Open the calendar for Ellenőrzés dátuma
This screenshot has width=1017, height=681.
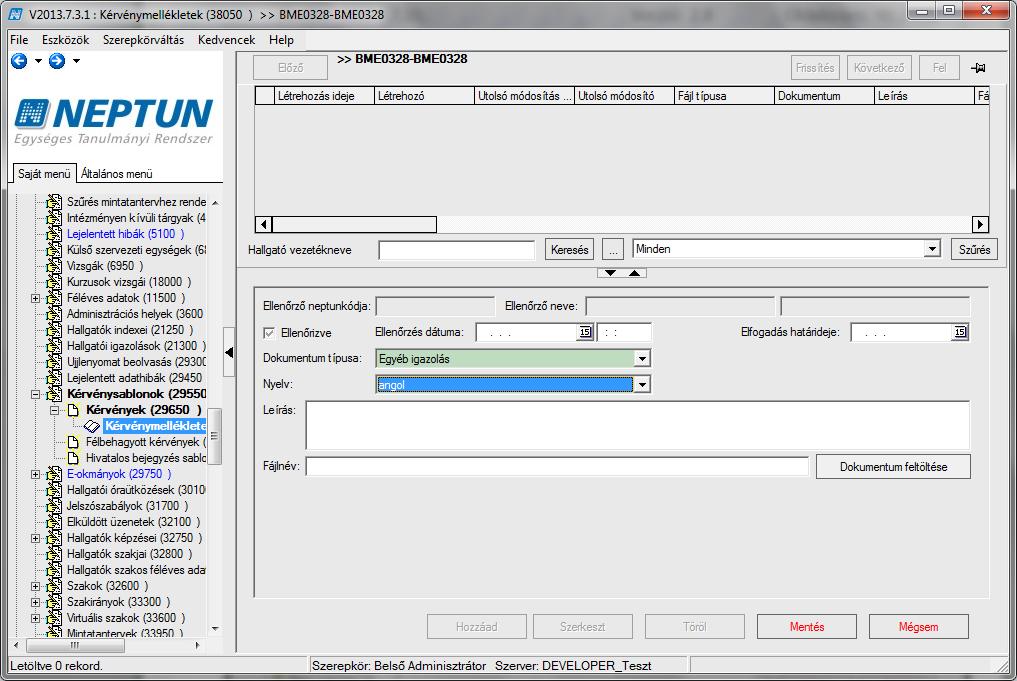coord(584,332)
